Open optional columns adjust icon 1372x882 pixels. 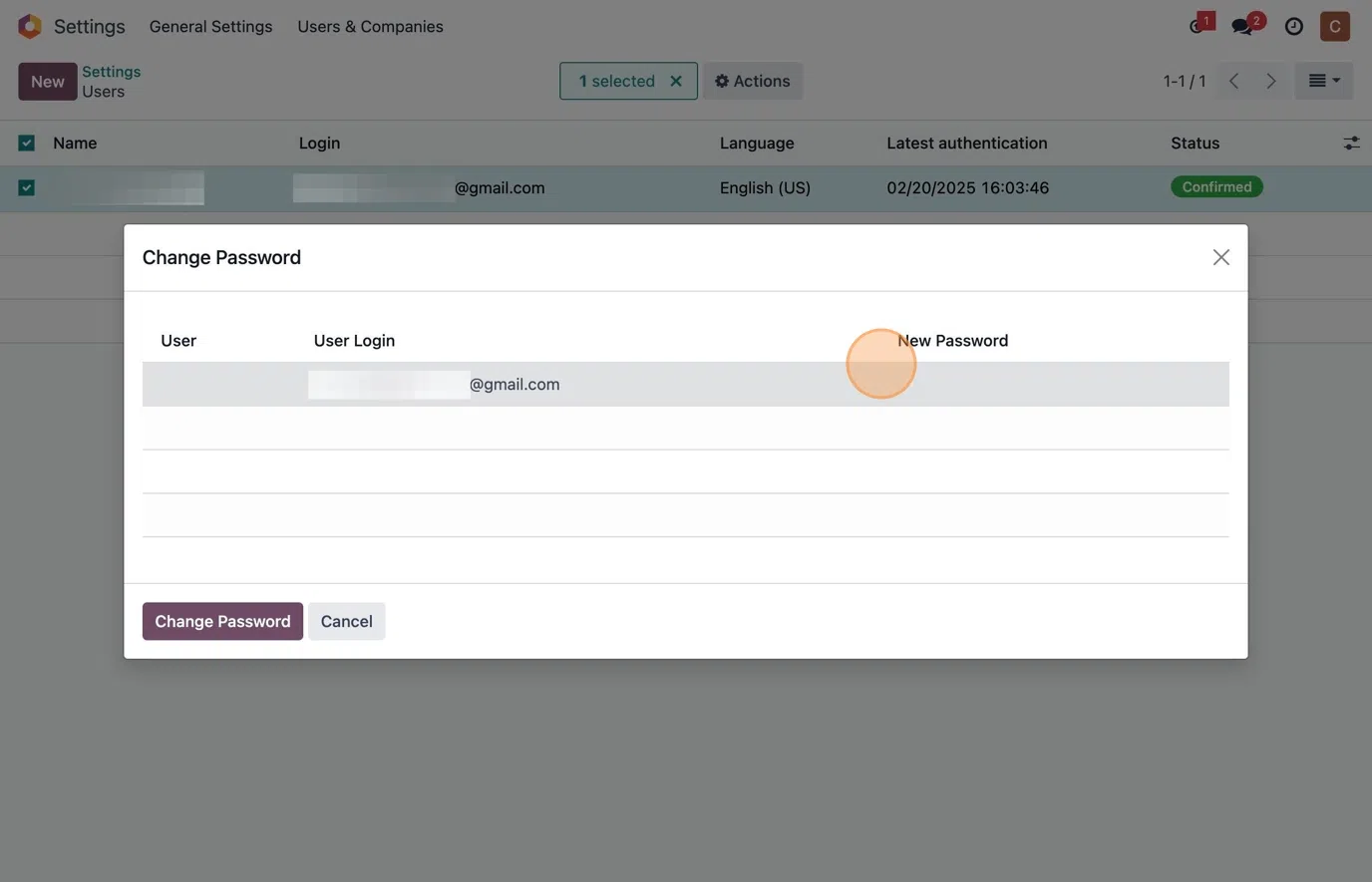1351,144
